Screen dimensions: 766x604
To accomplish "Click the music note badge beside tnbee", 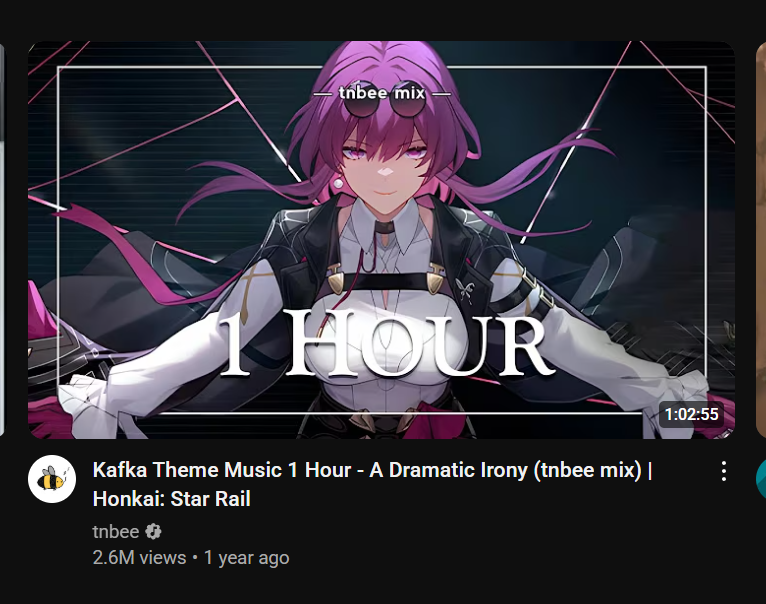I will (x=153, y=532).
